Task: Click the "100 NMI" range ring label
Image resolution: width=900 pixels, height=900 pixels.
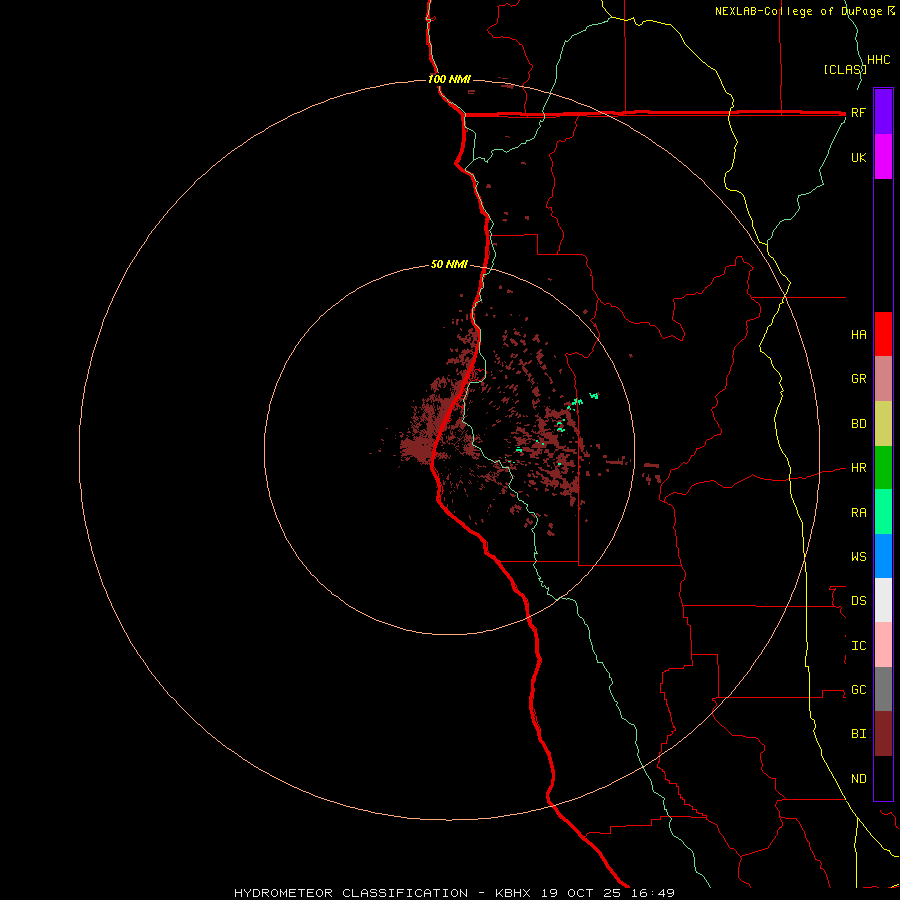Action: click(x=449, y=79)
